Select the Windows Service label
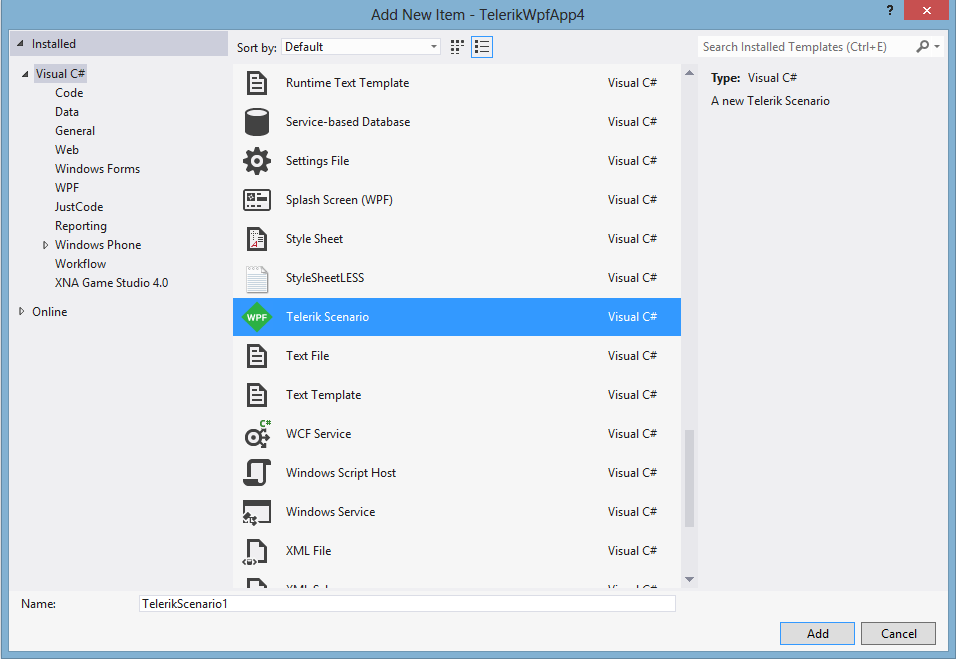 [330, 512]
